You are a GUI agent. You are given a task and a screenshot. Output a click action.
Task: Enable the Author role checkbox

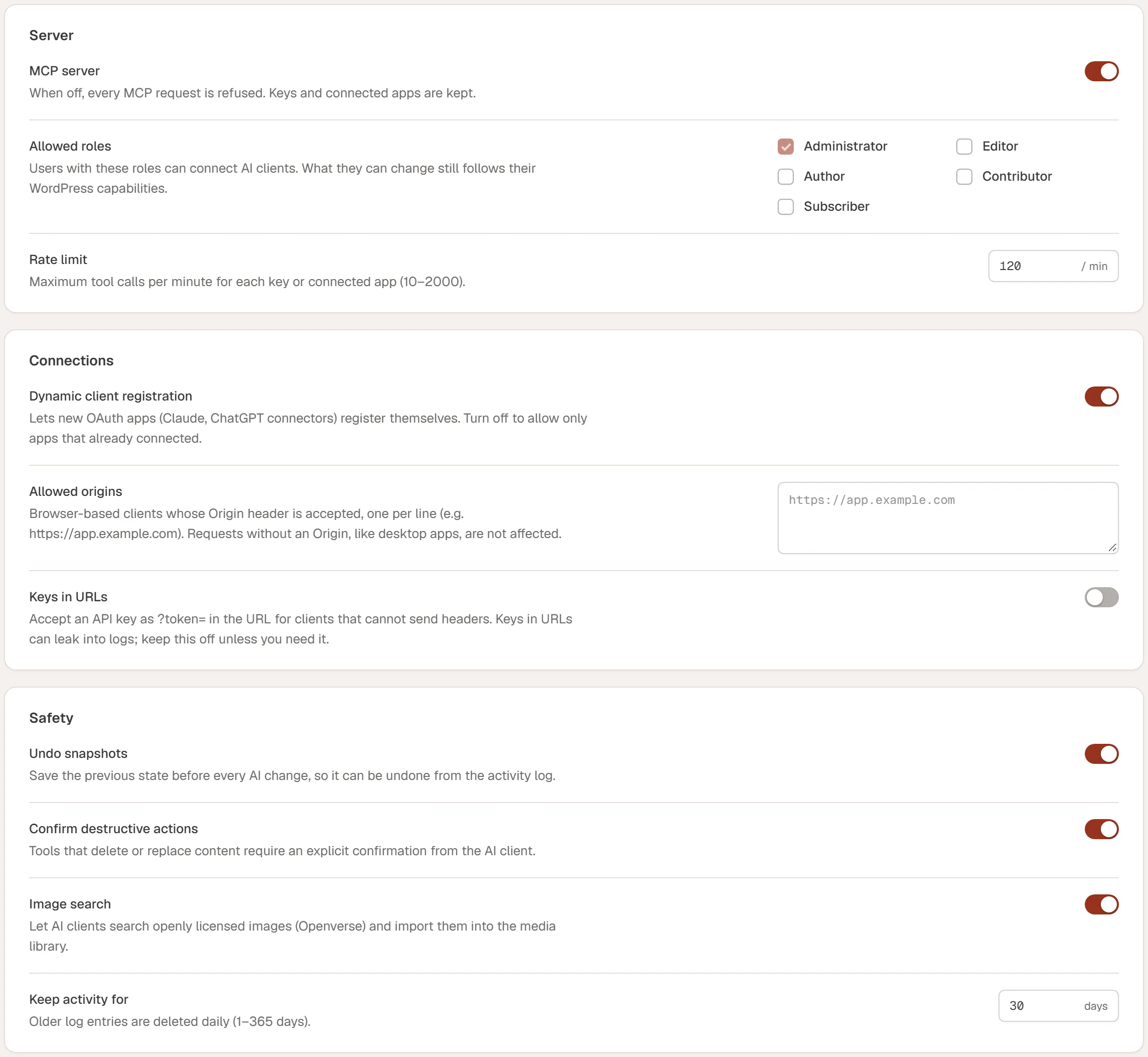coord(786,177)
